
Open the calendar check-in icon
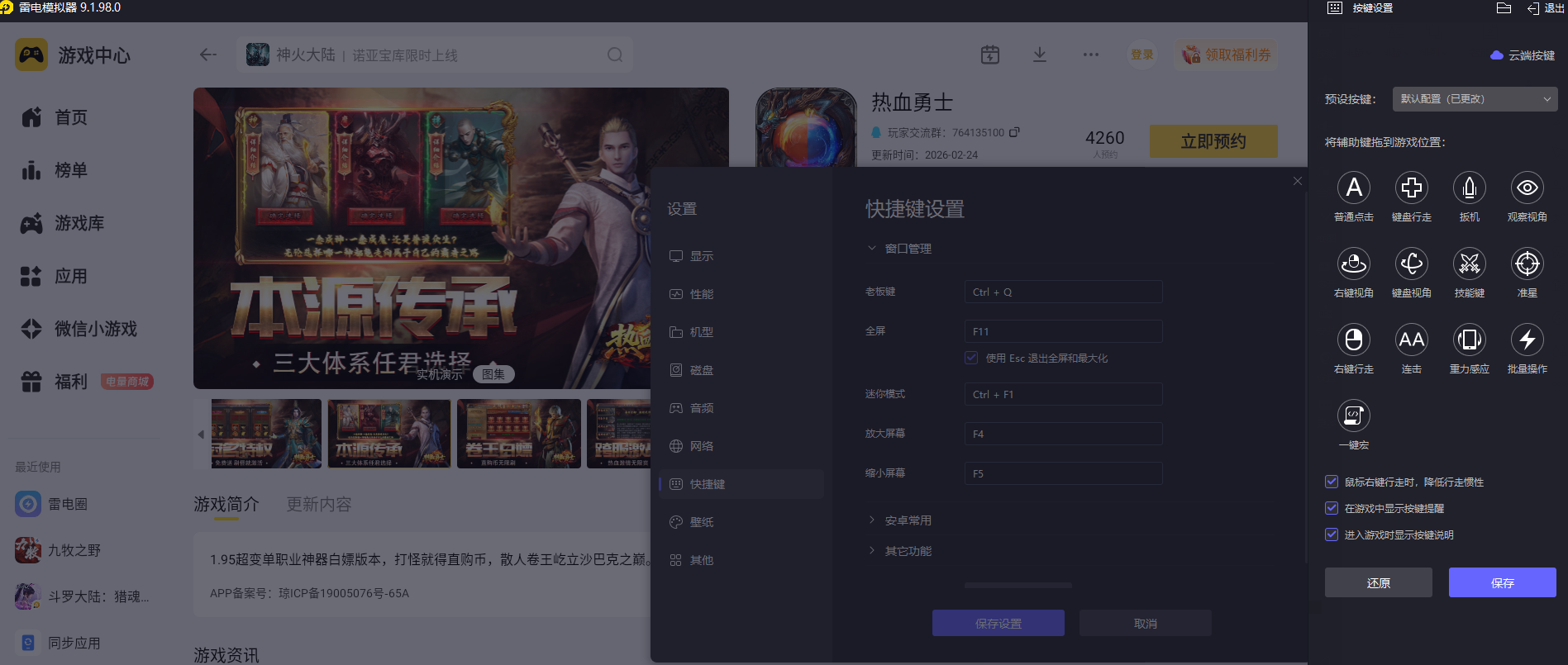coord(990,55)
